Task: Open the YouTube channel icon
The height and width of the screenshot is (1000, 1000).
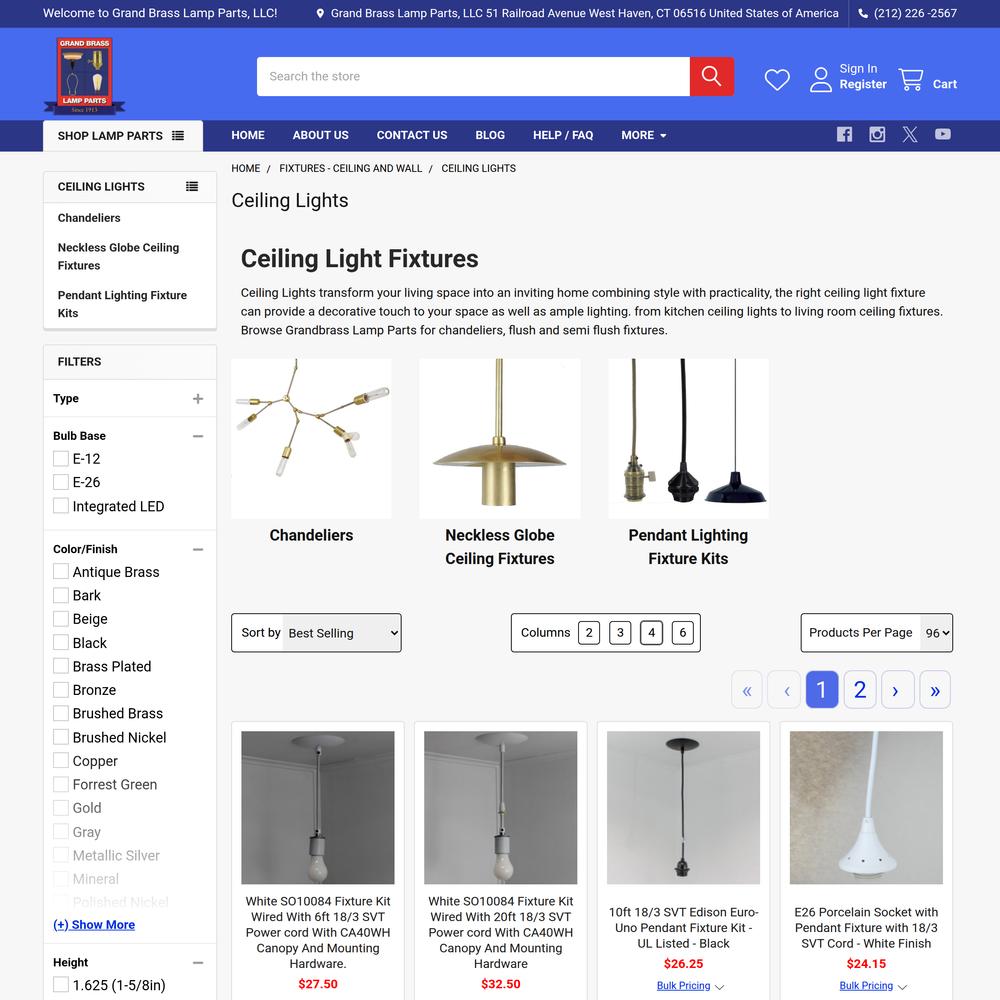Action: click(x=943, y=135)
